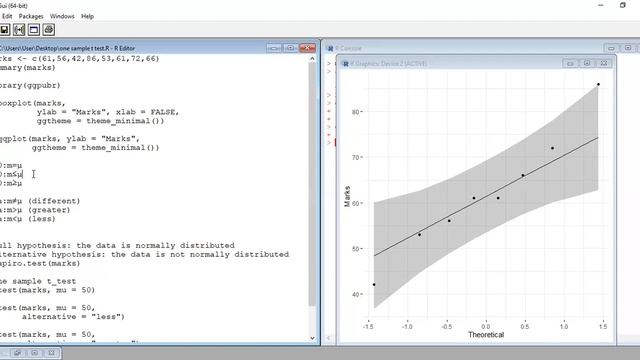640x360 pixels.
Task: Click the R Editor vertical scrollbar thumb
Action: pyautogui.click(x=312, y=184)
